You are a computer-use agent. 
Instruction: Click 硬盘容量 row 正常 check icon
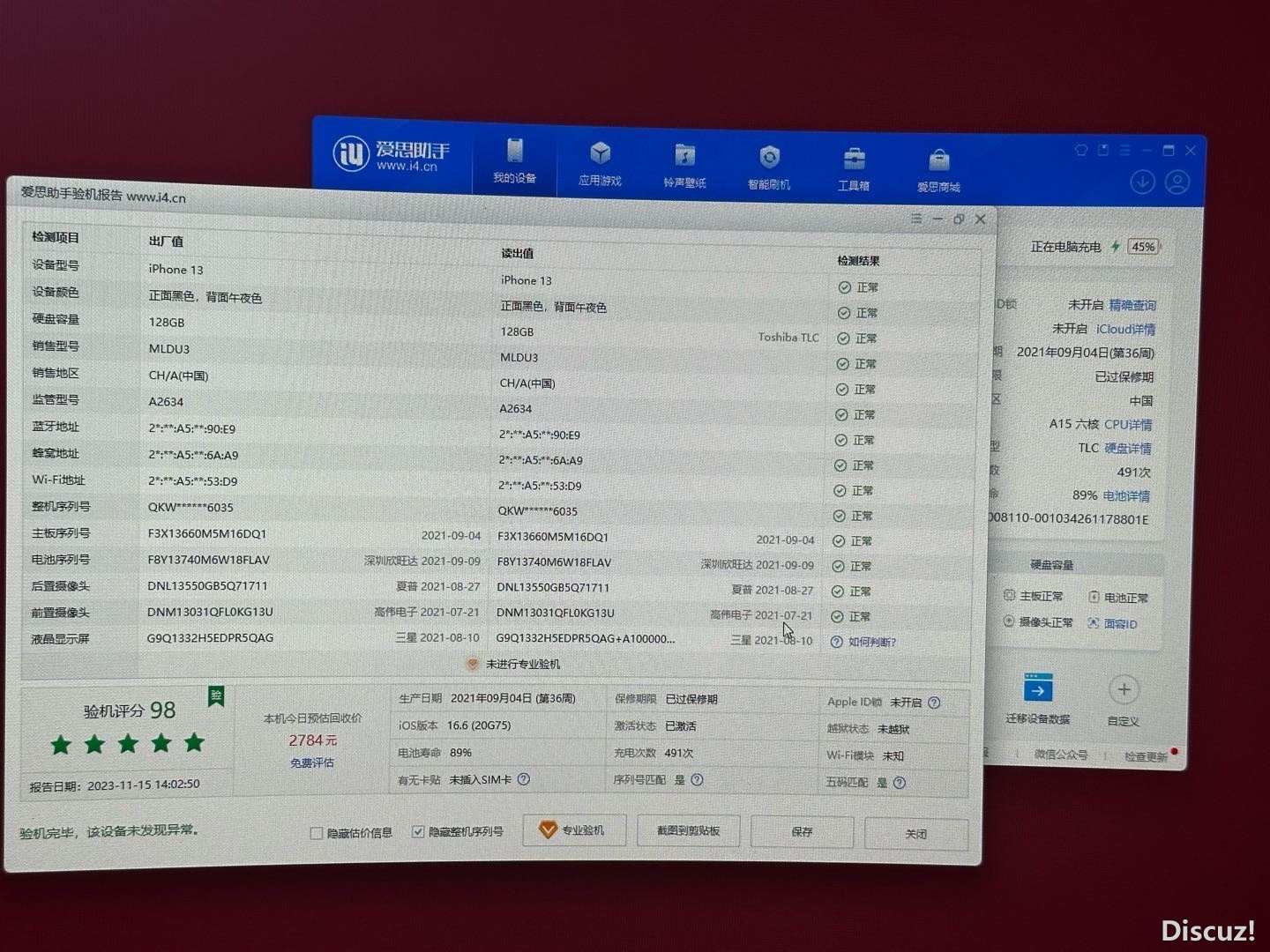(843, 338)
